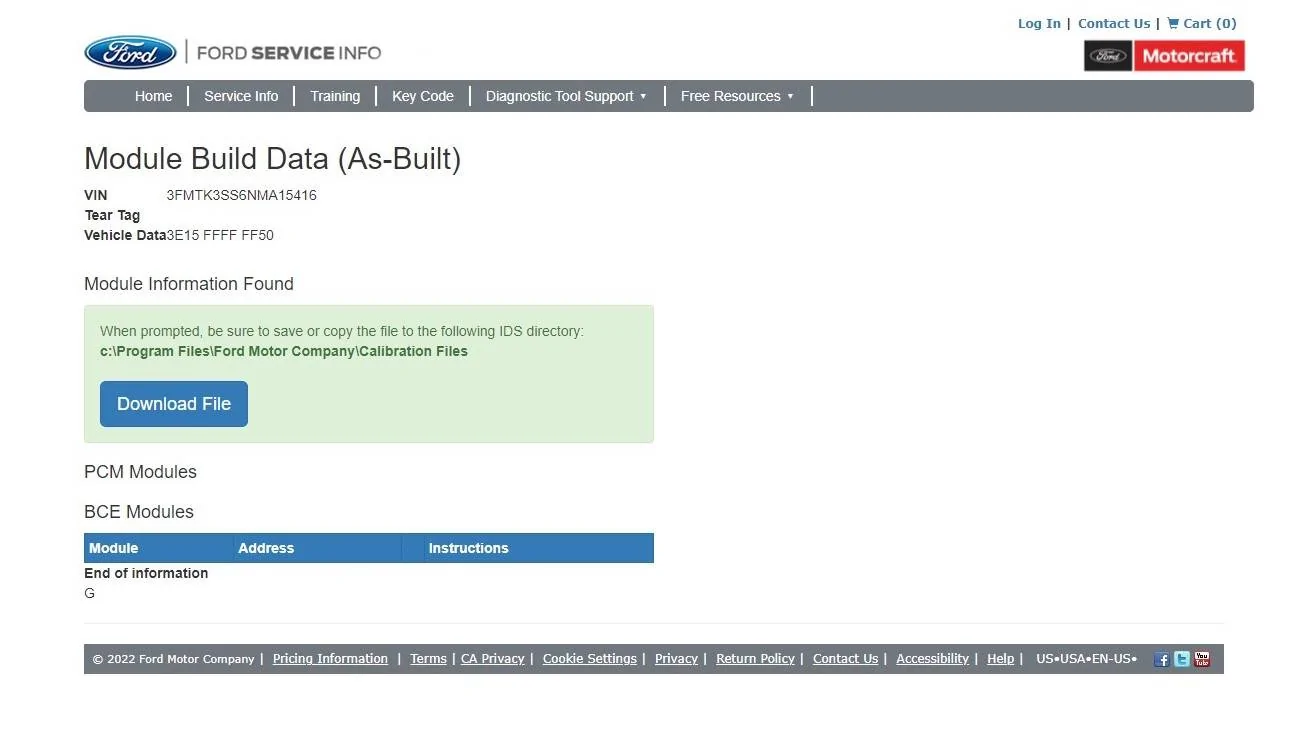This screenshot has width=1307, height=735.
Task: Open the Training menu item
Action: (x=335, y=96)
